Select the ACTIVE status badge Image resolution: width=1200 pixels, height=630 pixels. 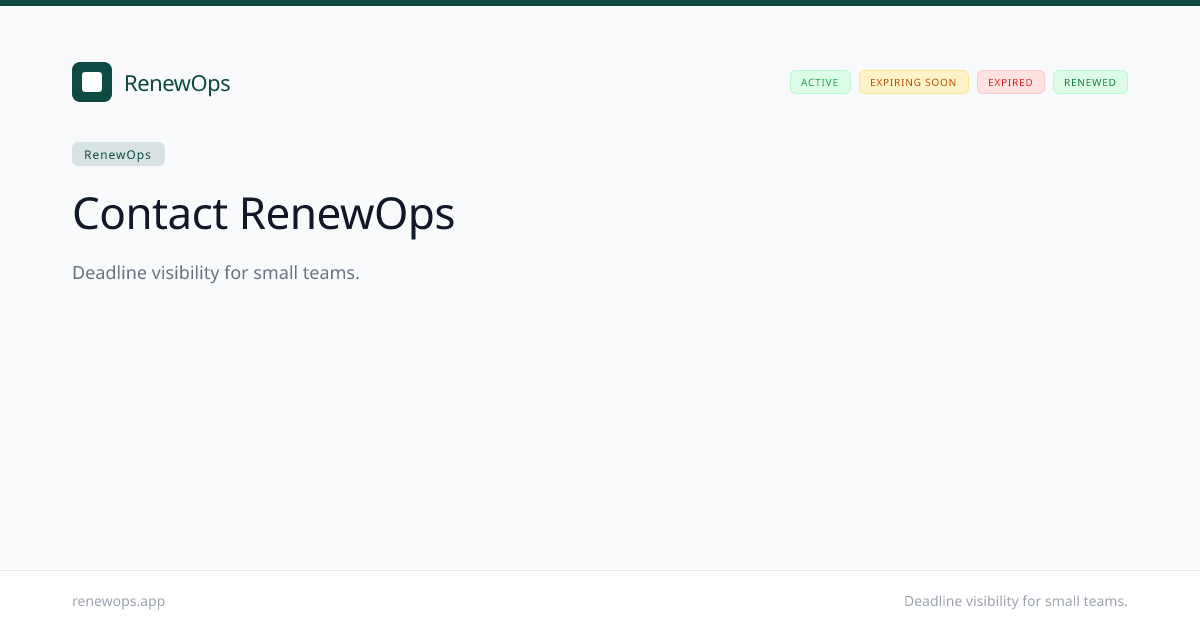(x=820, y=82)
